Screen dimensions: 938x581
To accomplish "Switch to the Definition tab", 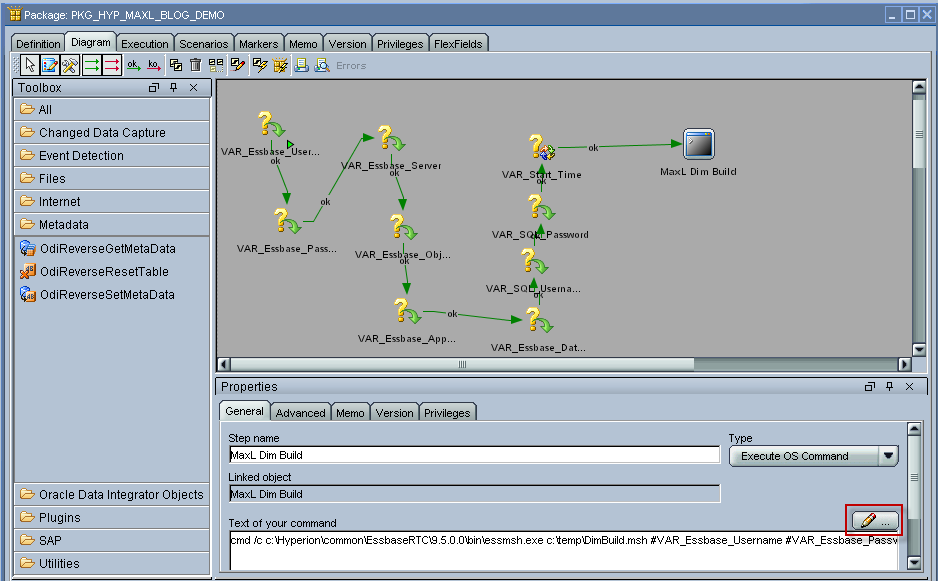I will pos(38,44).
